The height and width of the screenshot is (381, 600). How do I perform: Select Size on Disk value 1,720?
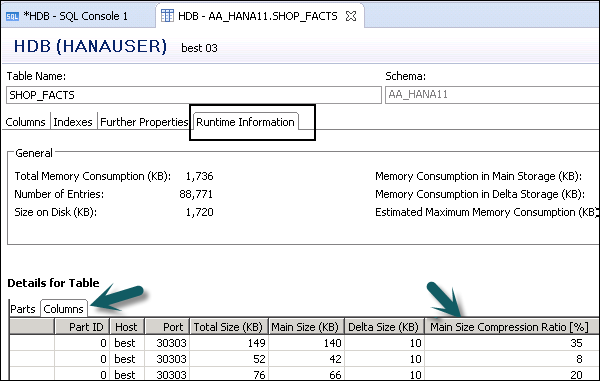pos(199,212)
